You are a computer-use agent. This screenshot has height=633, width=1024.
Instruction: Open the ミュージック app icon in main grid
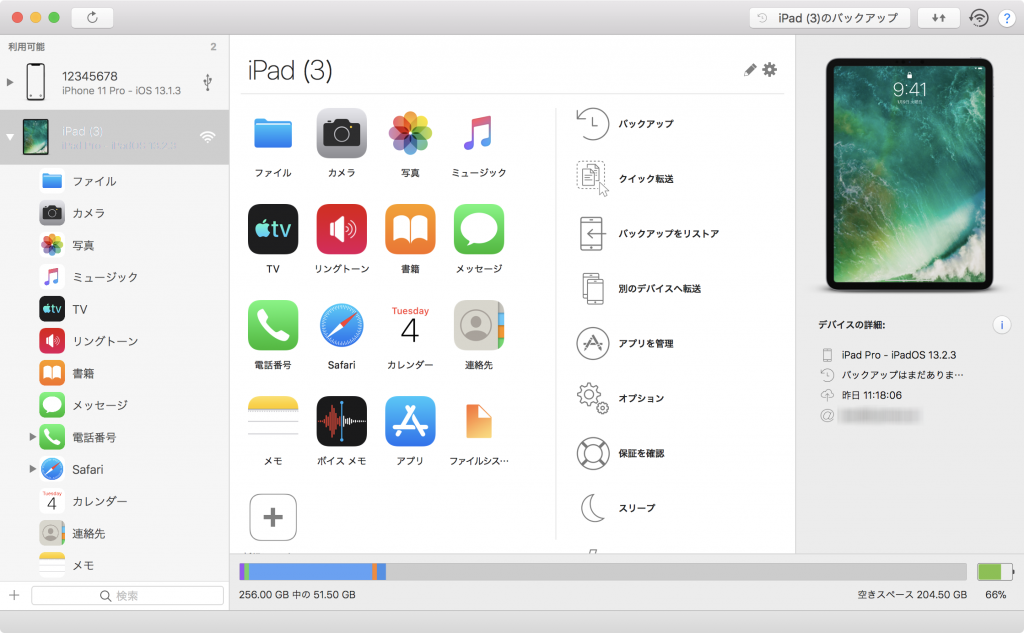[x=479, y=133]
